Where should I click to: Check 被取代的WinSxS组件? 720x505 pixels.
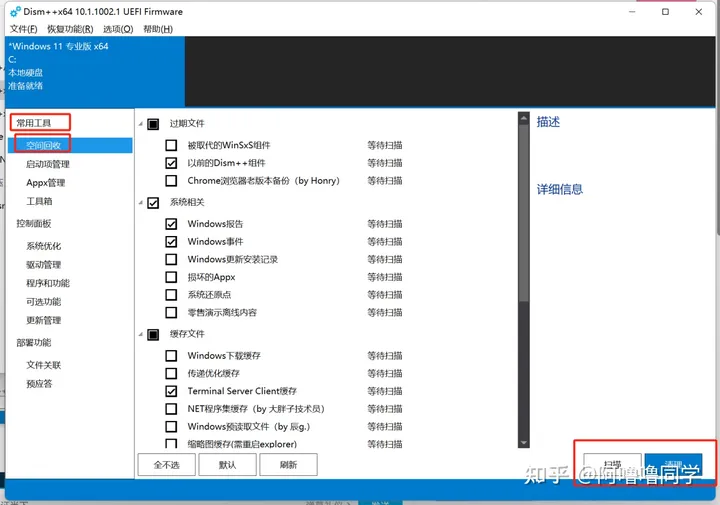point(171,145)
